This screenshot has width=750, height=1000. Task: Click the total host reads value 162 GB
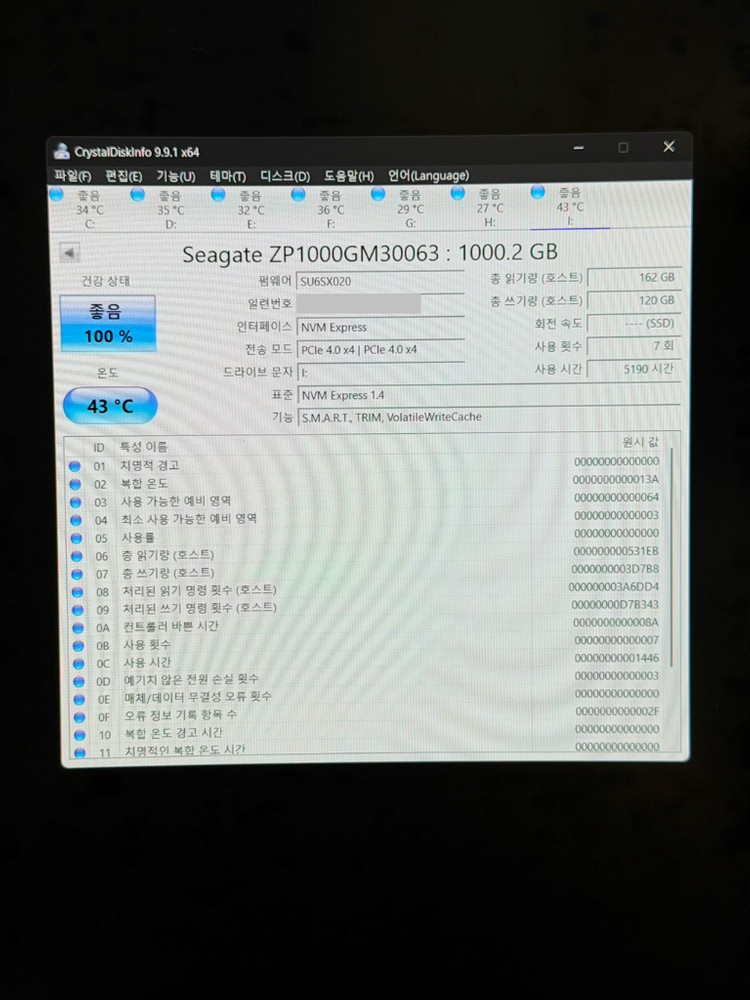634,277
